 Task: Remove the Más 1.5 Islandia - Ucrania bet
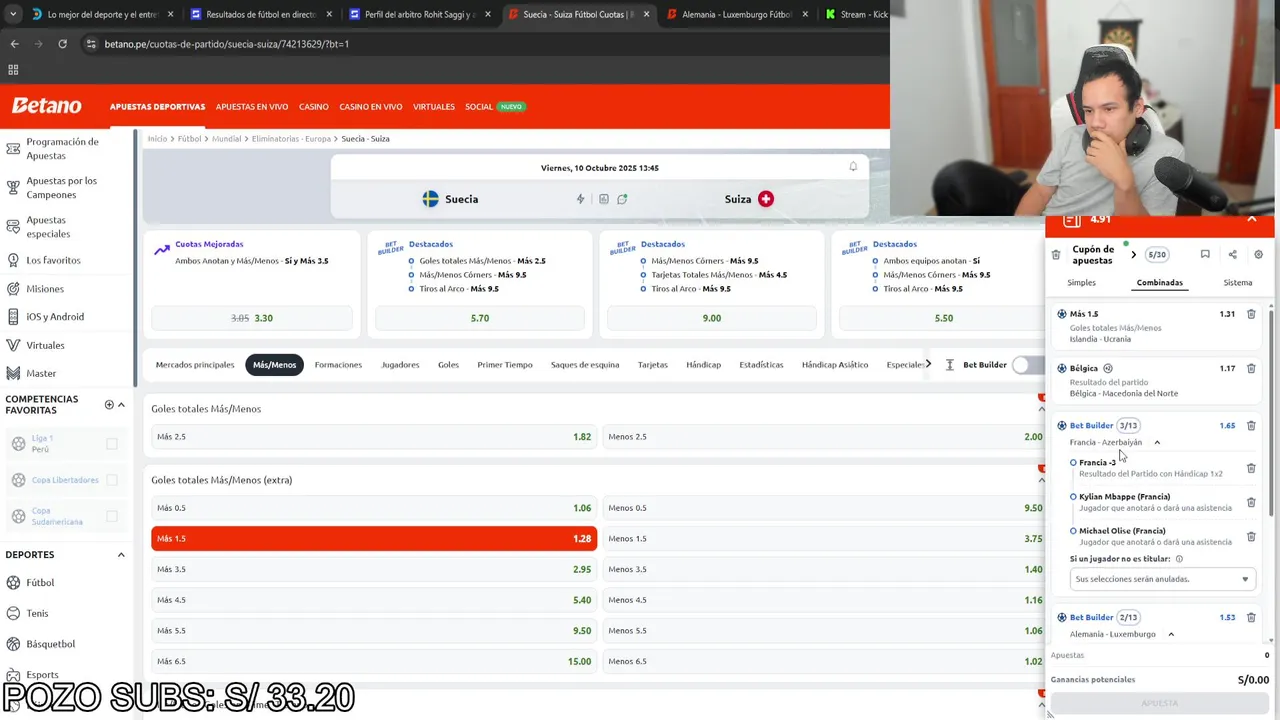[1251, 314]
